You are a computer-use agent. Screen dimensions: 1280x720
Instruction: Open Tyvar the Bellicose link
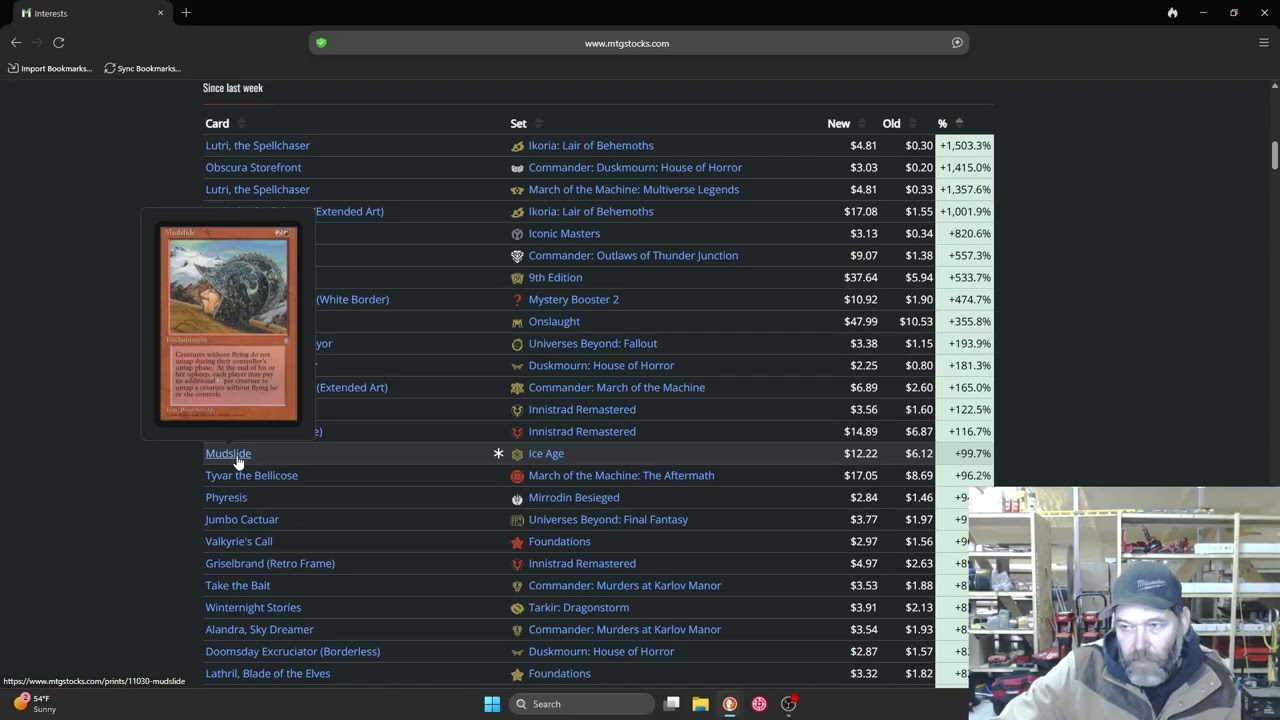point(251,475)
